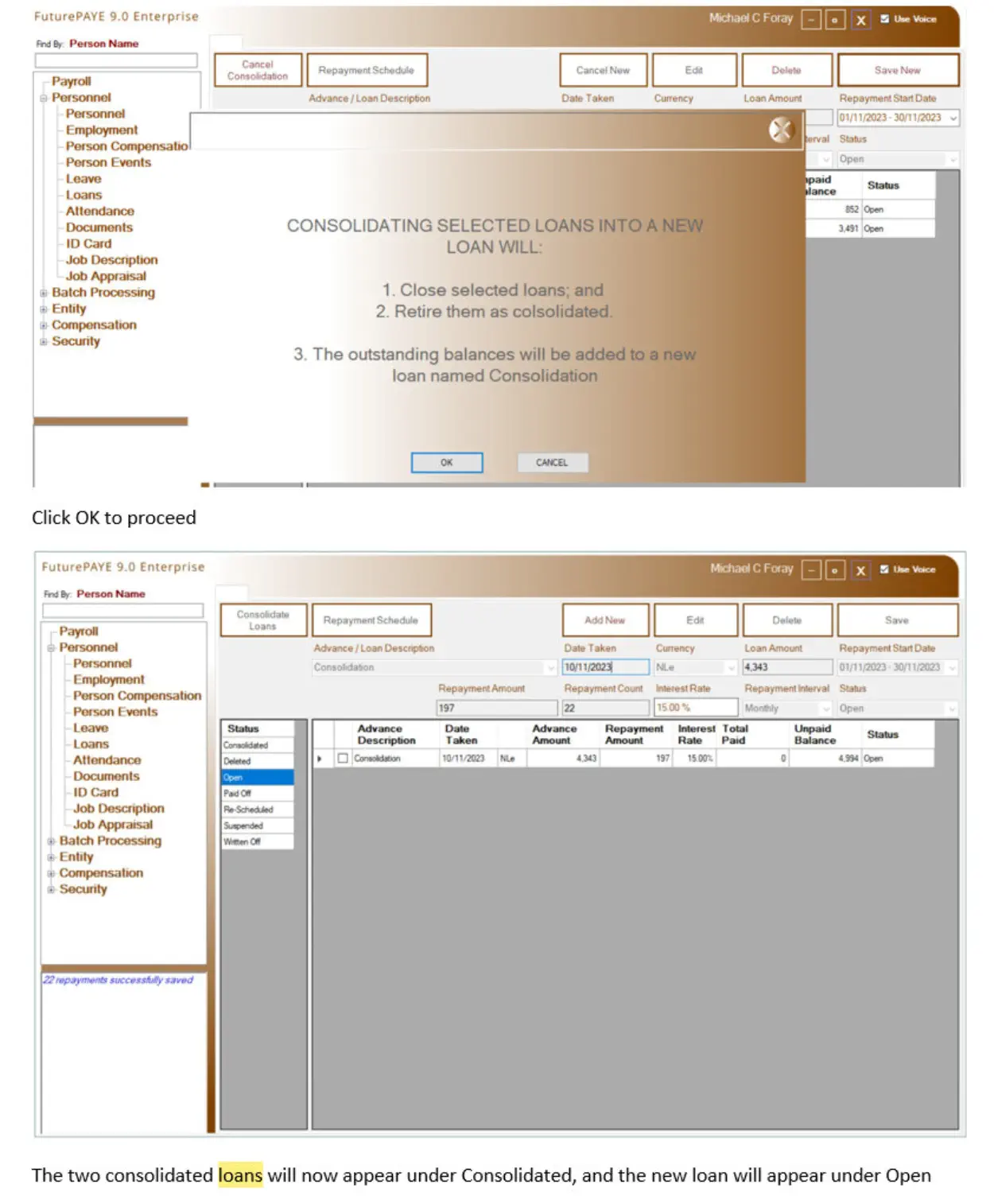The image size is (994, 1204).
Task: Click the Date Taken field showing 10/11/2023
Action: click(x=605, y=667)
